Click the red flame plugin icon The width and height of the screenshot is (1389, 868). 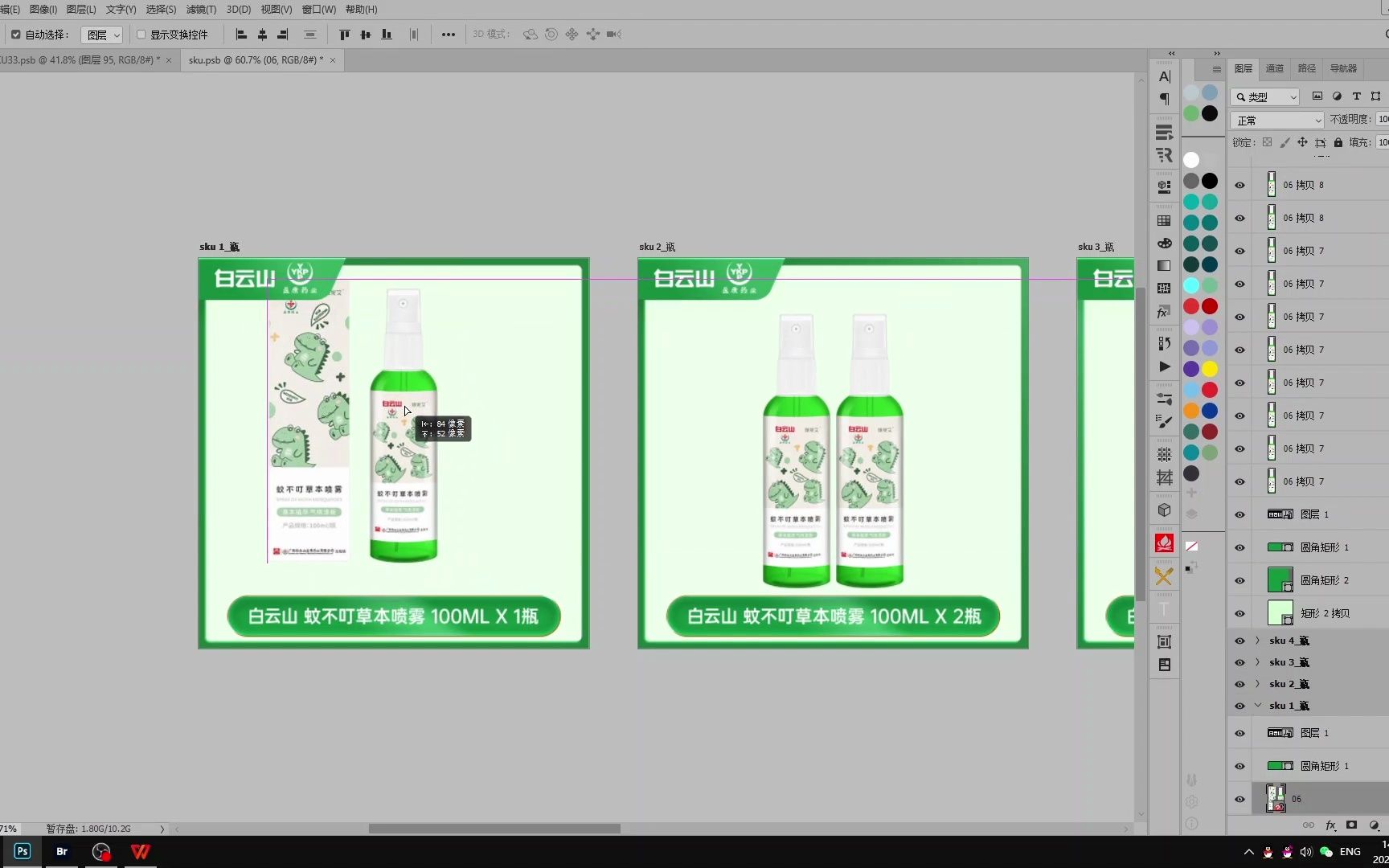[x=1164, y=543]
